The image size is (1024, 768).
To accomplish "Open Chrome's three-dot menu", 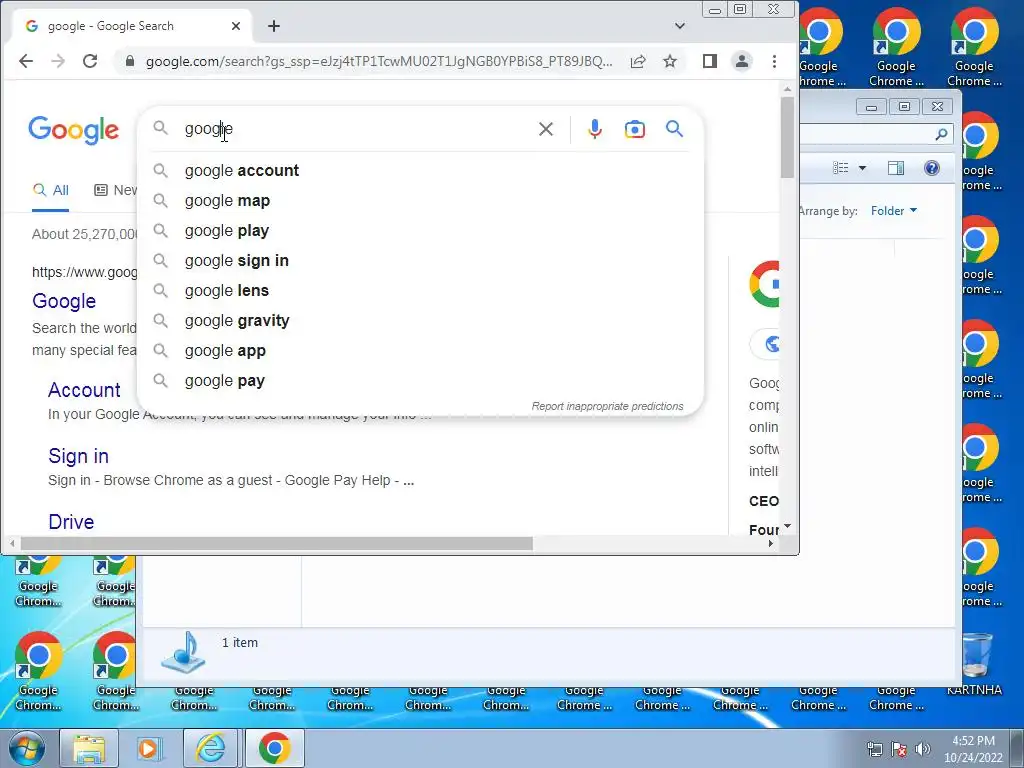I will pyautogui.click(x=775, y=61).
